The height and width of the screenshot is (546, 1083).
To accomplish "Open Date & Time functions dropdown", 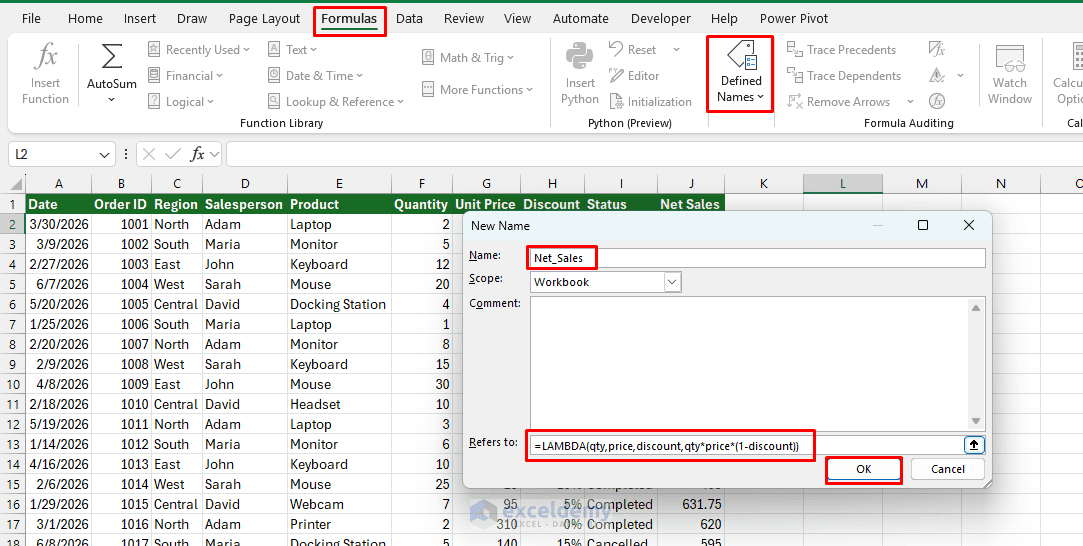I will (x=315, y=76).
